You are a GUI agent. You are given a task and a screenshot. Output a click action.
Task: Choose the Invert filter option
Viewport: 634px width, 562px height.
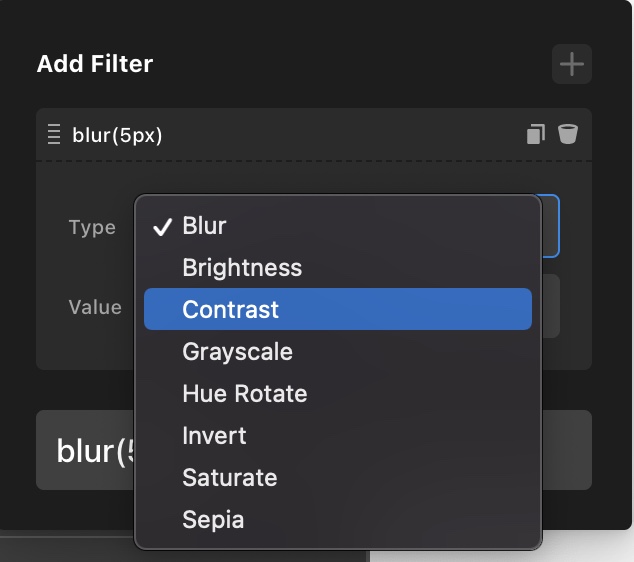[x=214, y=436]
